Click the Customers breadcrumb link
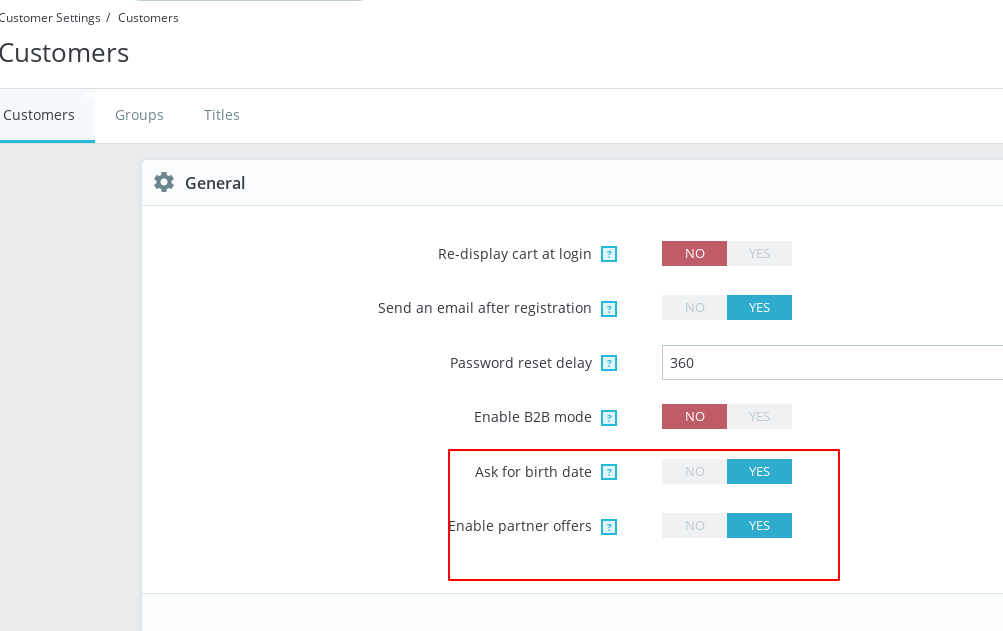This screenshot has width=1003, height=631. pos(148,18)
